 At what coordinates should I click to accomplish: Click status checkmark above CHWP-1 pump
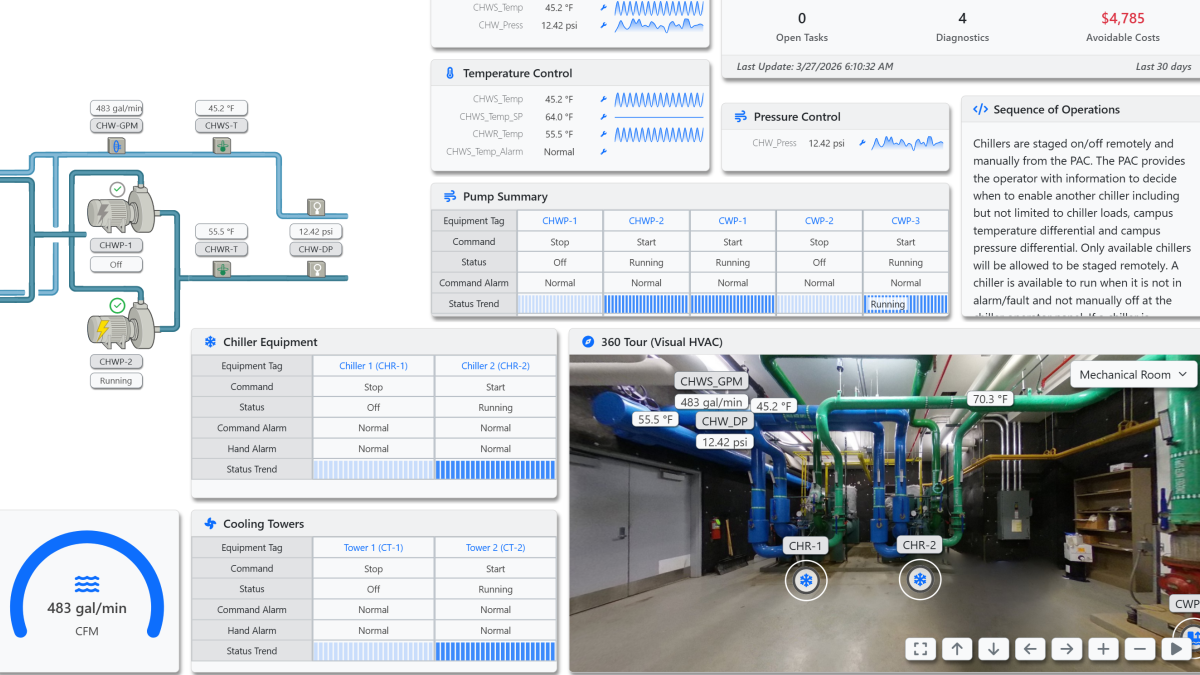tap(117, 189)
